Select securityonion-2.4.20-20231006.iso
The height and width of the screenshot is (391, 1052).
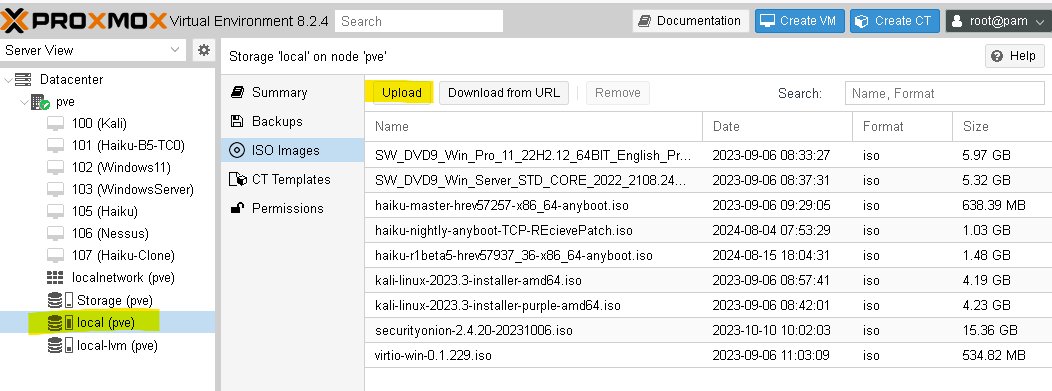[x=708, y=330]
